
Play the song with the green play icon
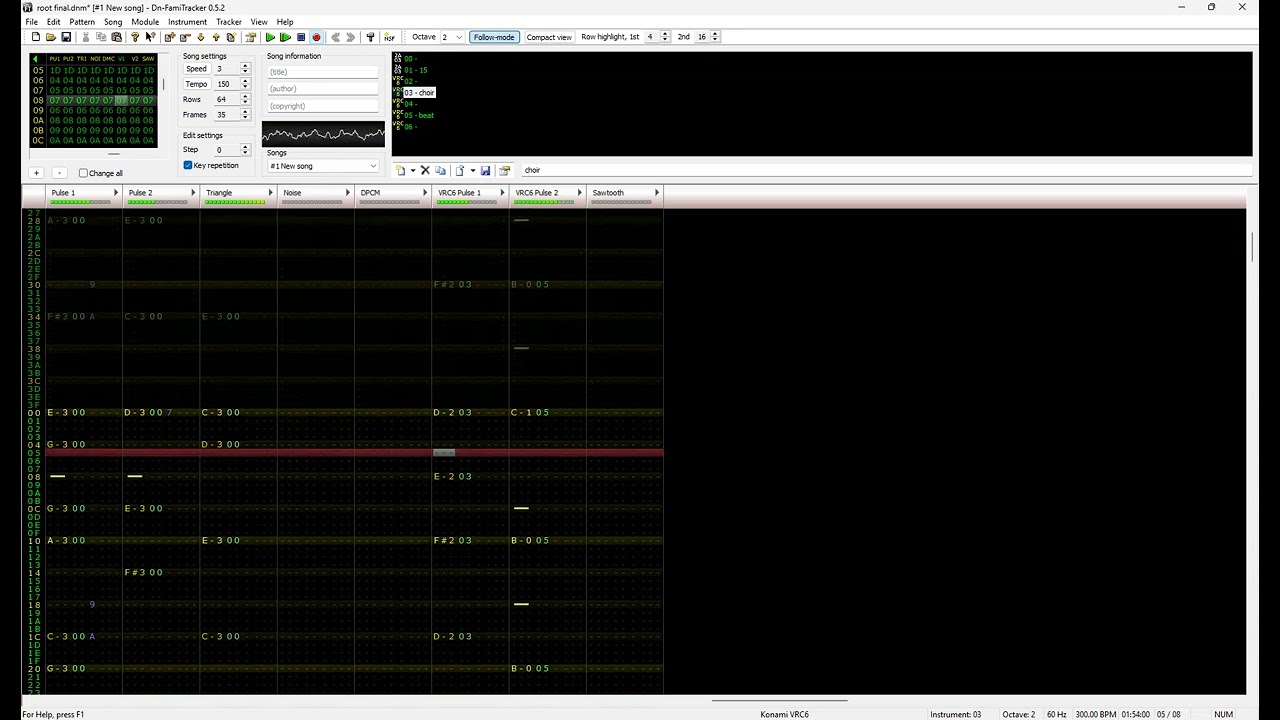pos(270,37)
